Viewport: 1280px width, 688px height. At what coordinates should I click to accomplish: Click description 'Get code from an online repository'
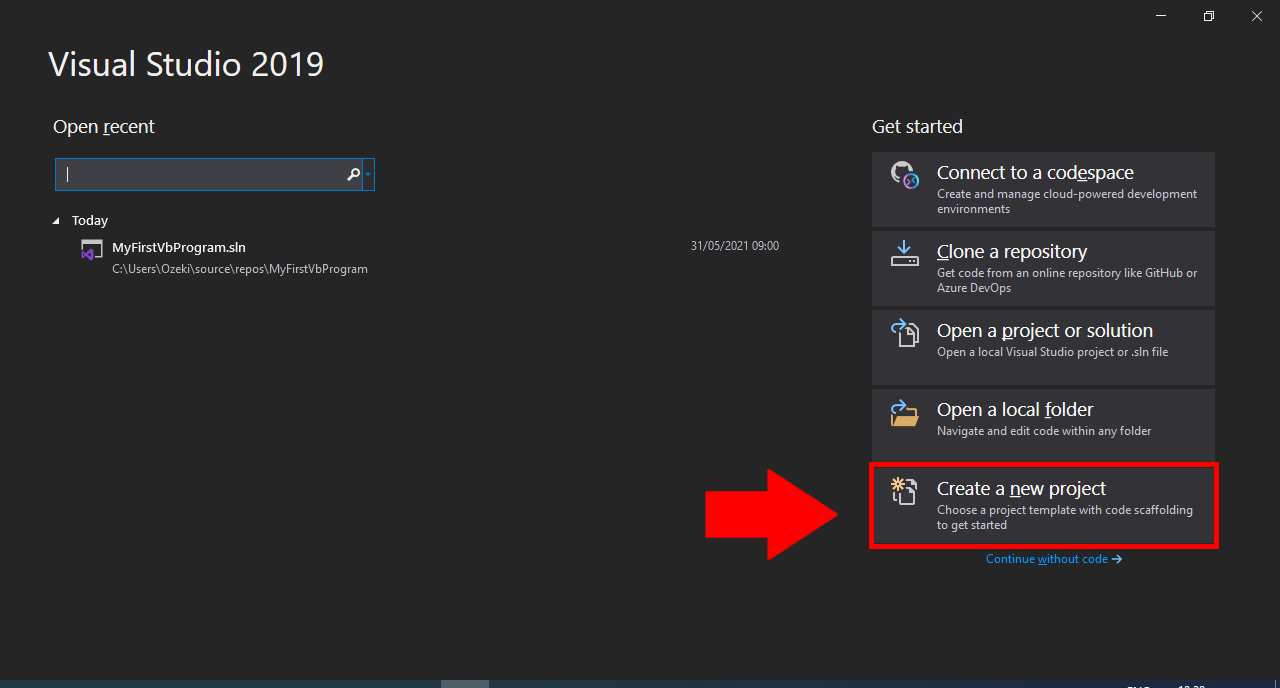click(x=1067, y=280)
